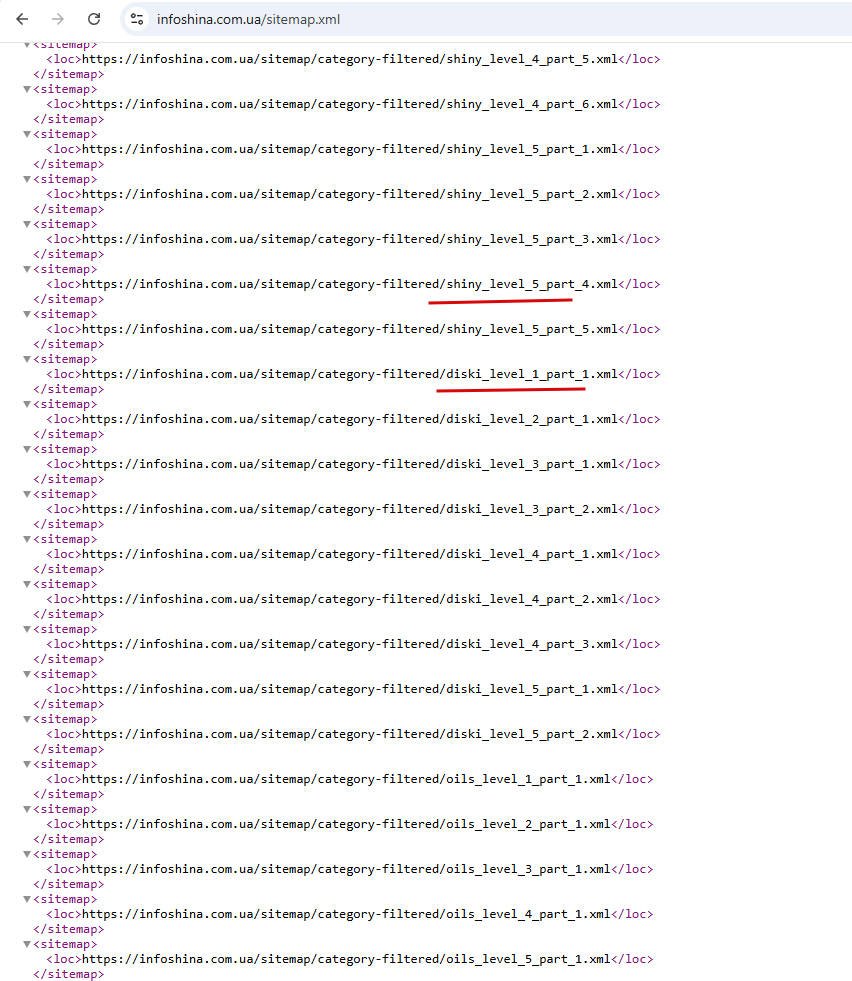Viewport: 852px width, 981px height.
Task: Click the diski_level_2_part_1.xml URL text
Action: [350, 420]
